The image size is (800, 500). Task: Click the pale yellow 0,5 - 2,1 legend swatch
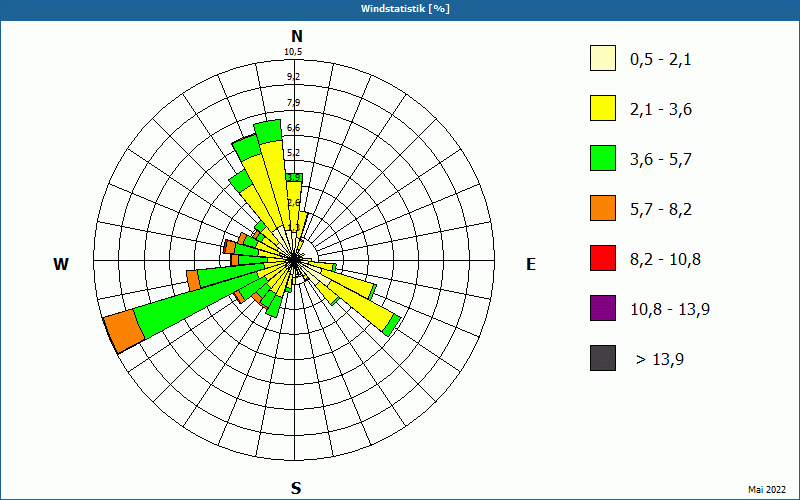tap(603, 58)
